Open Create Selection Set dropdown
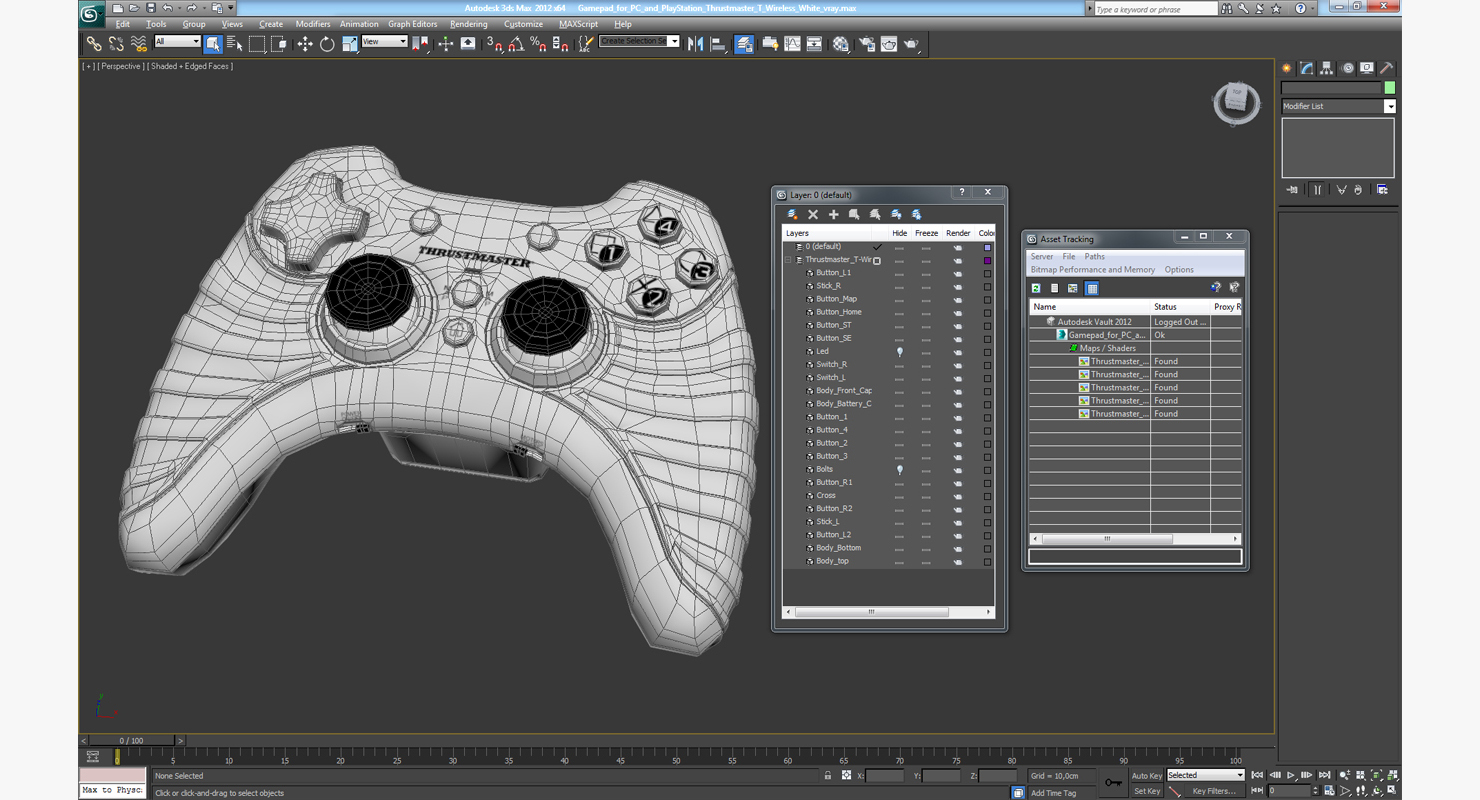 point(639,41)
